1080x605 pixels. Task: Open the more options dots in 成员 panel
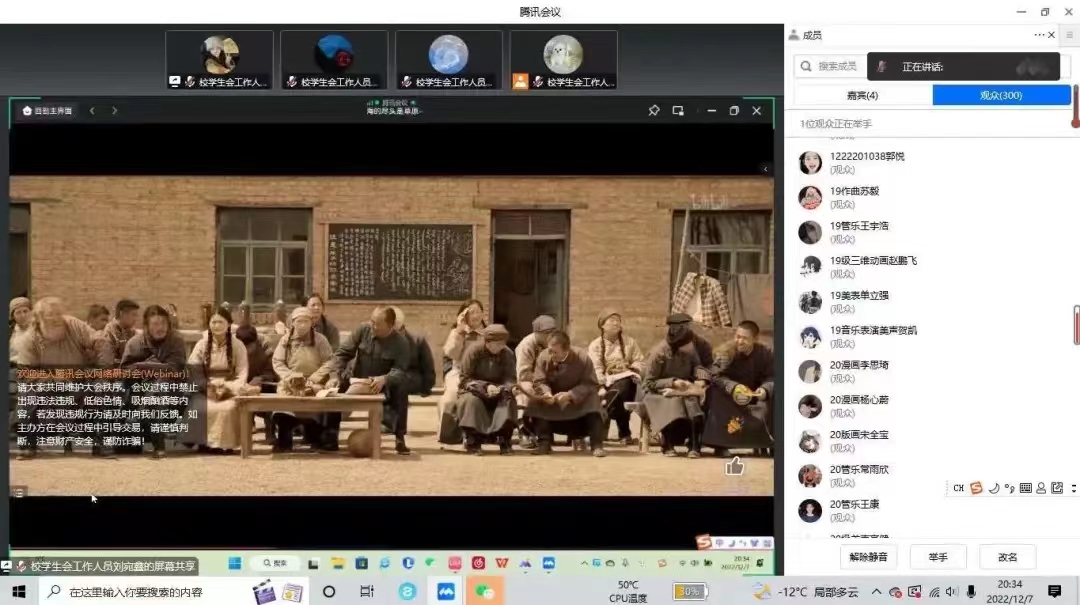coord(1039,35)
